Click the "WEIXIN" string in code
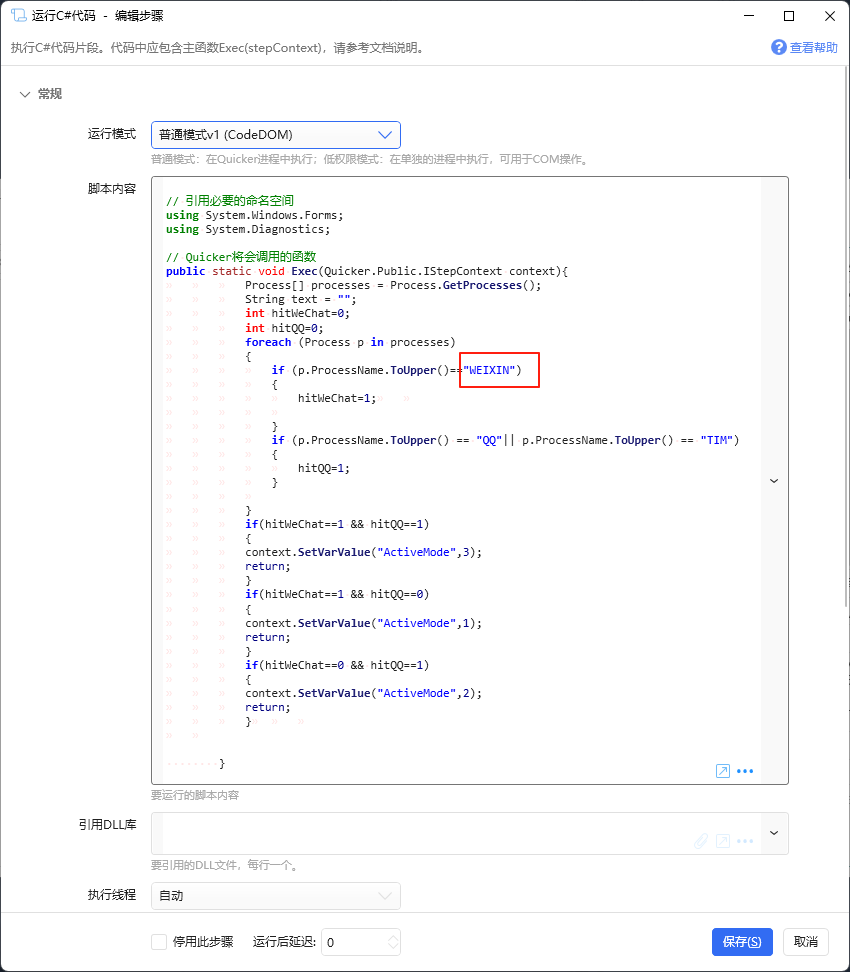The image size is (850, 972). [489, 370]
